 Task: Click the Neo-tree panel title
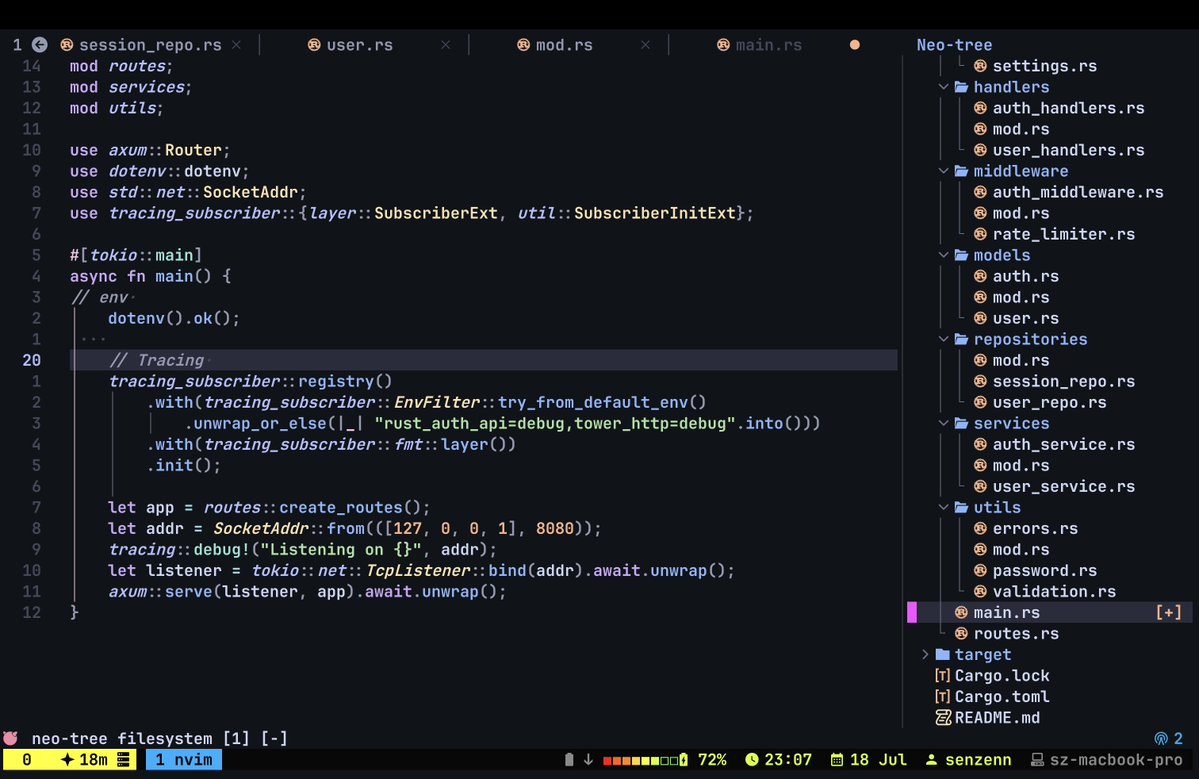954,45
